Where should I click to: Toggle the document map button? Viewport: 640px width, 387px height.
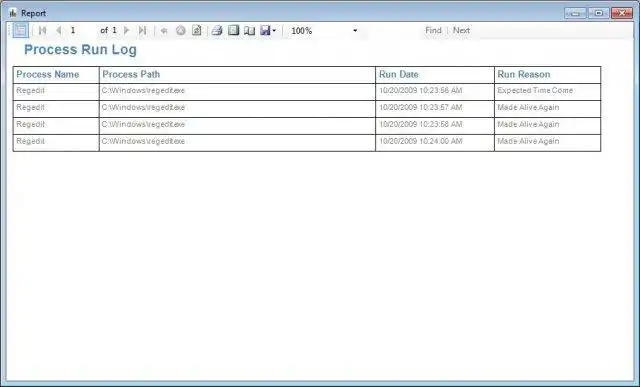[x=20, y=30]
